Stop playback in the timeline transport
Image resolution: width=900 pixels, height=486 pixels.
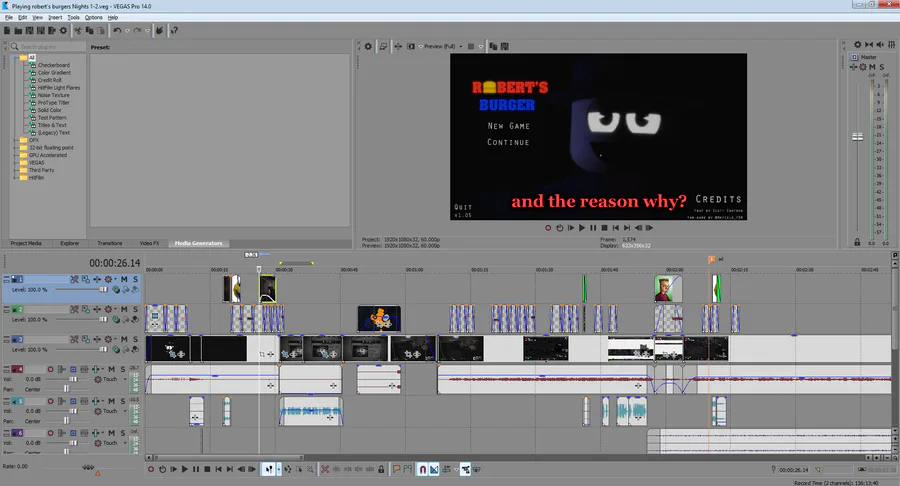pos(207,469)
